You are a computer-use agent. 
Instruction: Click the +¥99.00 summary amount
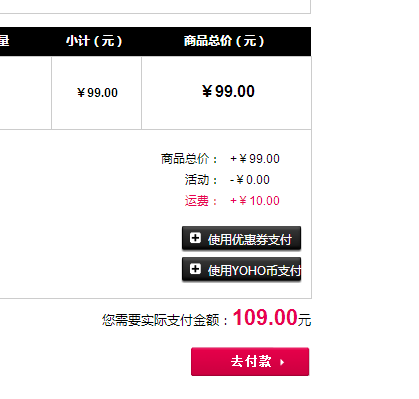tap(255, 159)
